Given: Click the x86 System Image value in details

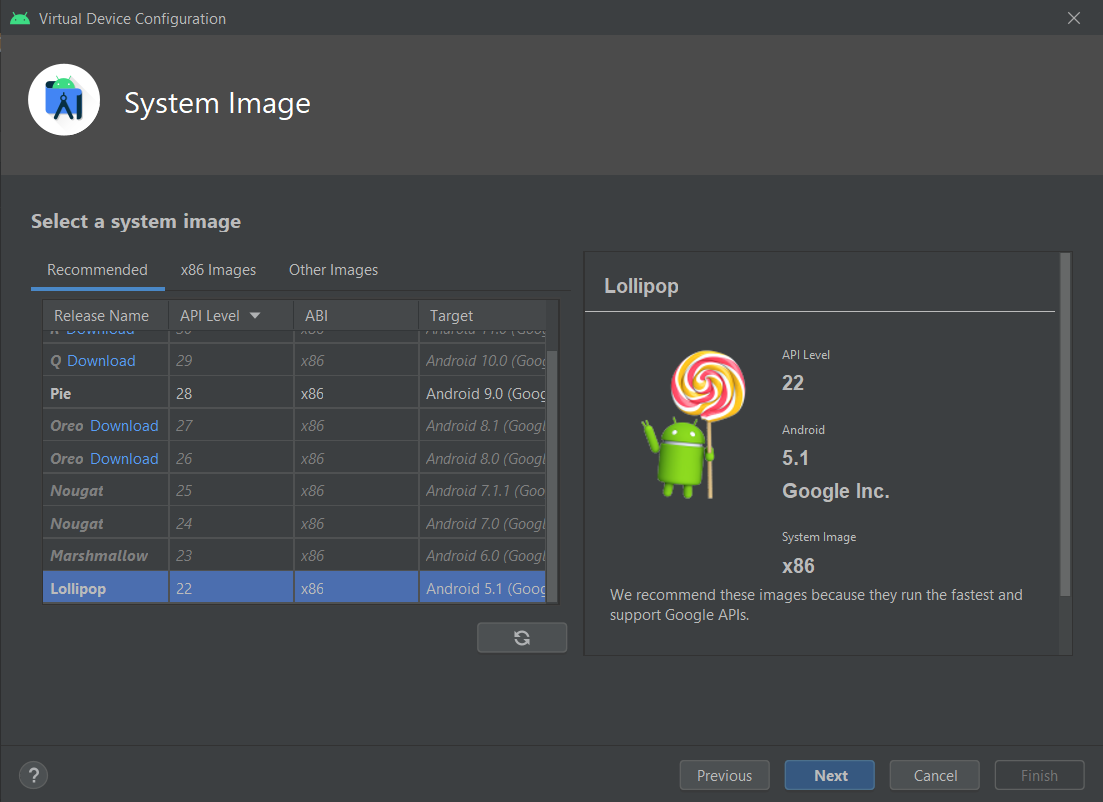Looking at the screenshot, I should click(798, 566).
